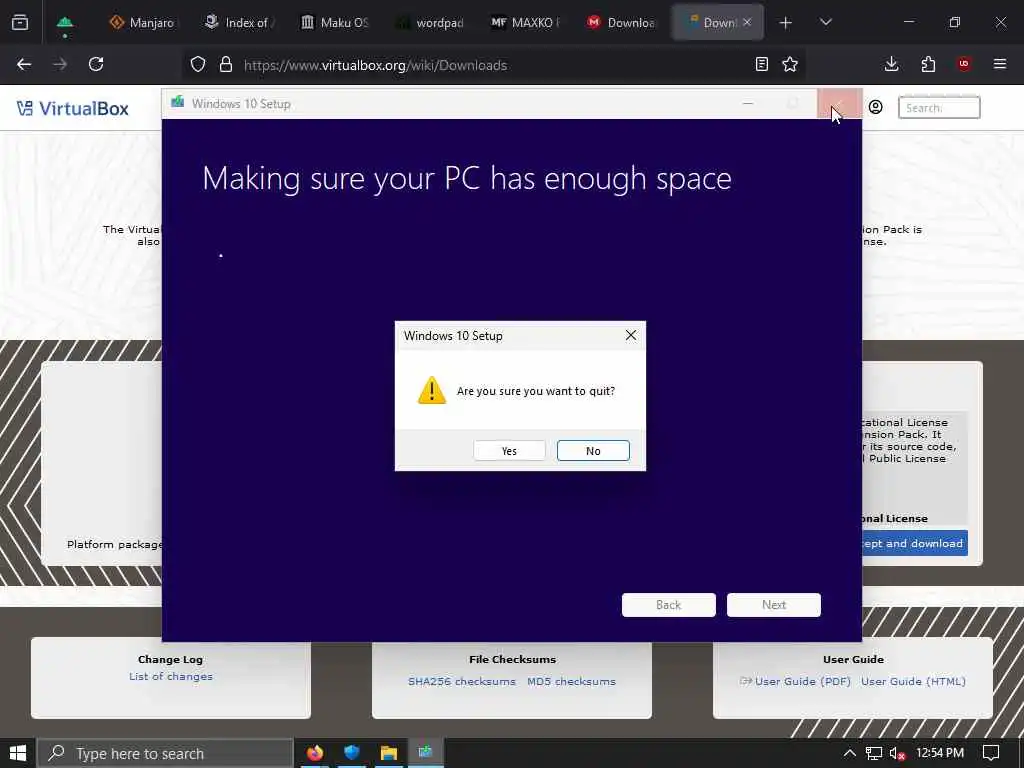This screenshot has height=768, width=1024.
Task: Open the SHA256 checksums link
Action: coord(462,682)
